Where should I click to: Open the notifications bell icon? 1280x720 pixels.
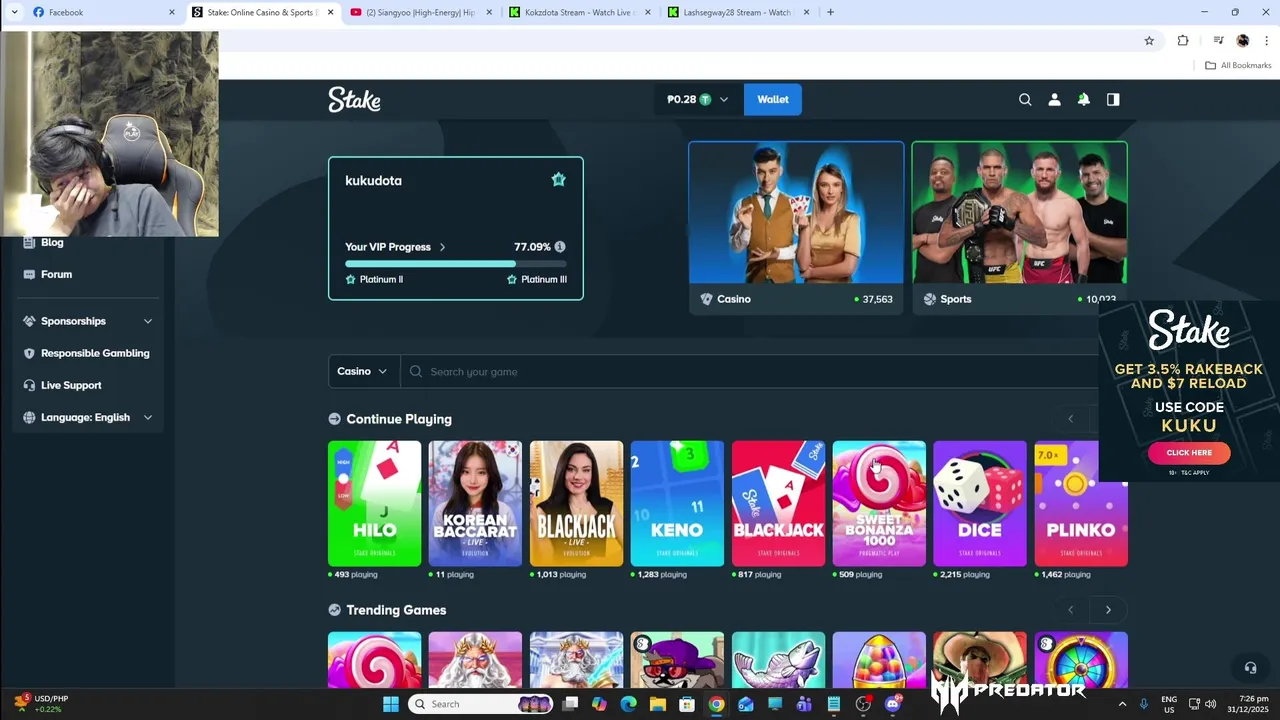(x=1083, y=100)
